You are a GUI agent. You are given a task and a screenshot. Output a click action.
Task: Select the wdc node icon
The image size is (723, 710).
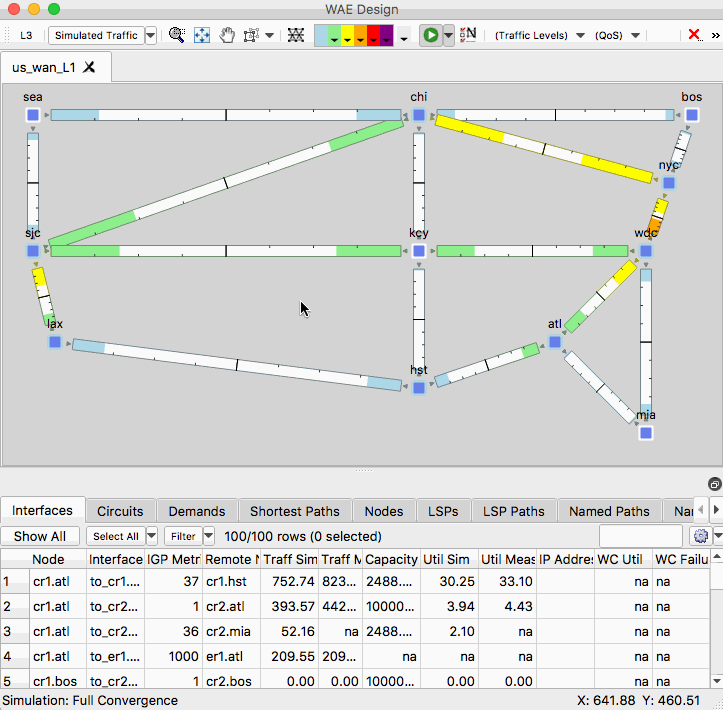(x=646, y=251)
